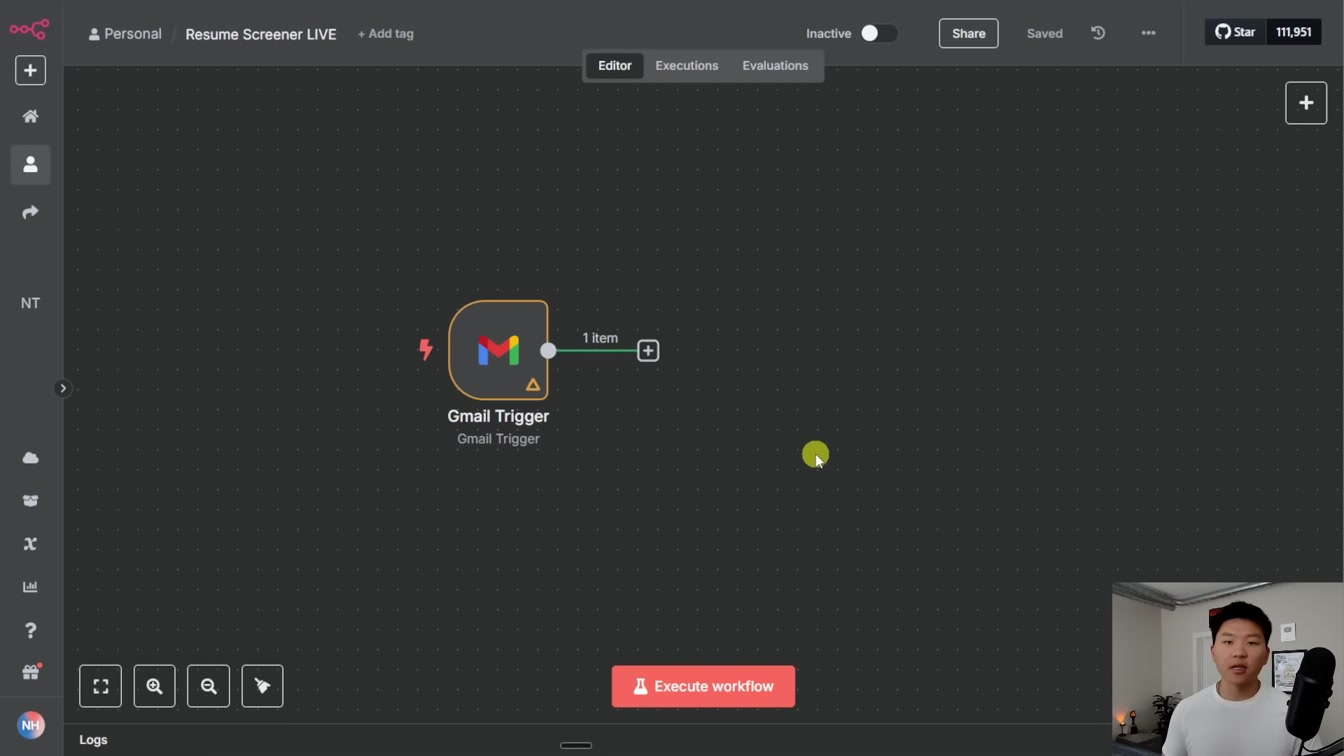
Task: Select the Gmail Trigger node
Action: click(498, 350)
